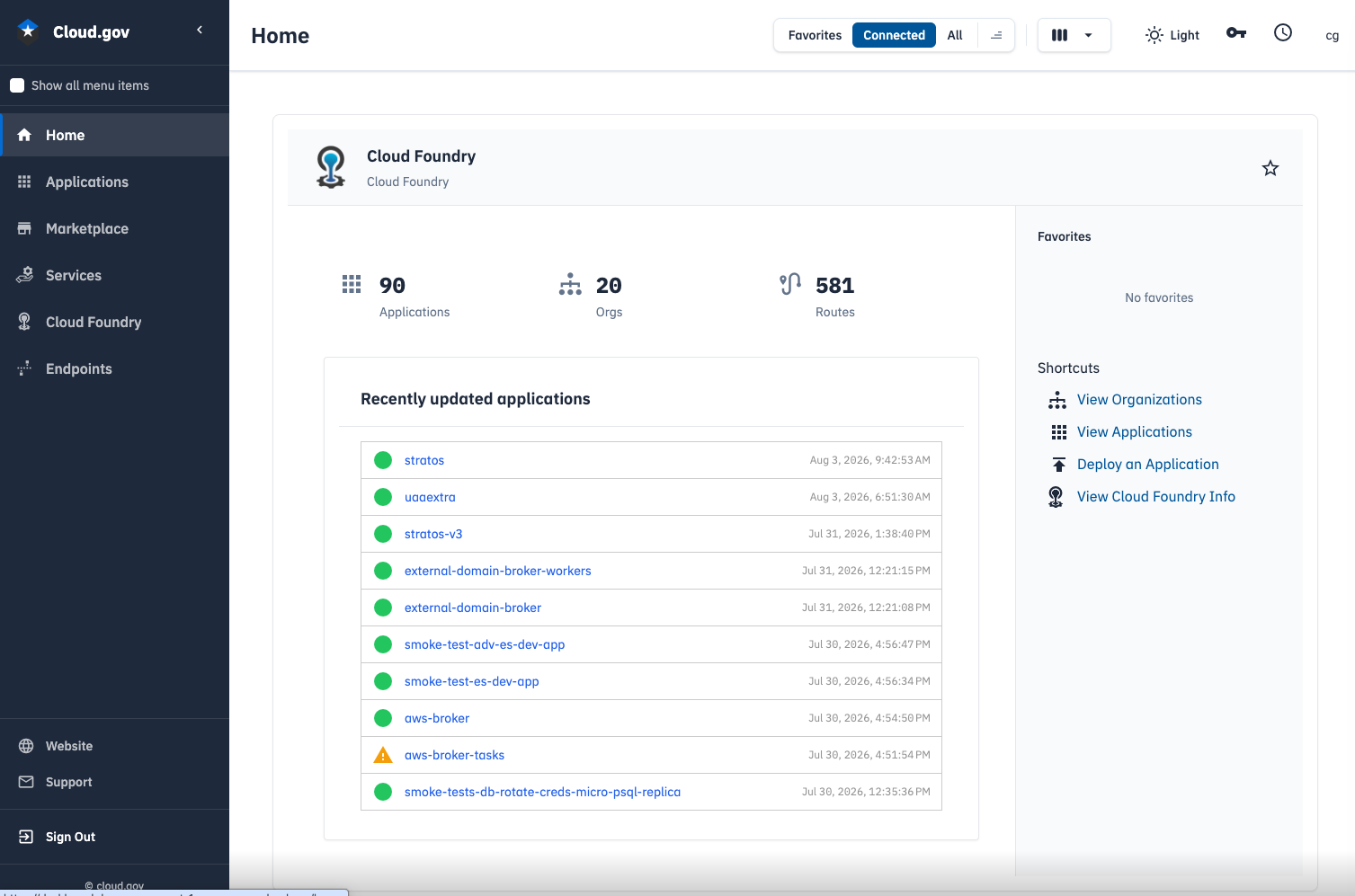Click the 90 Applications count
The height and width of the screenshot is (896, 1355).
pos(392,286)
